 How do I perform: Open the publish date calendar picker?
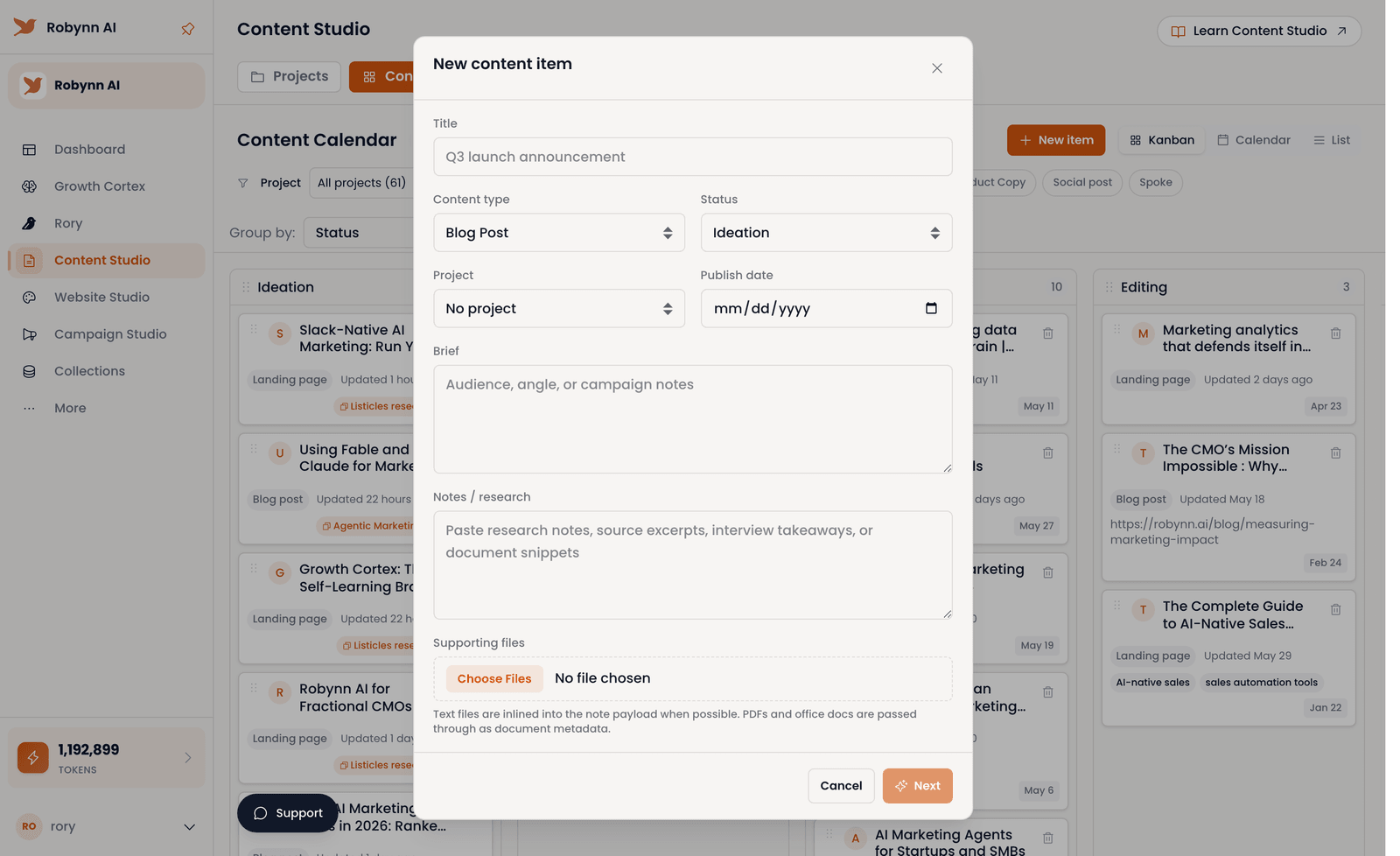pos(931,308)
